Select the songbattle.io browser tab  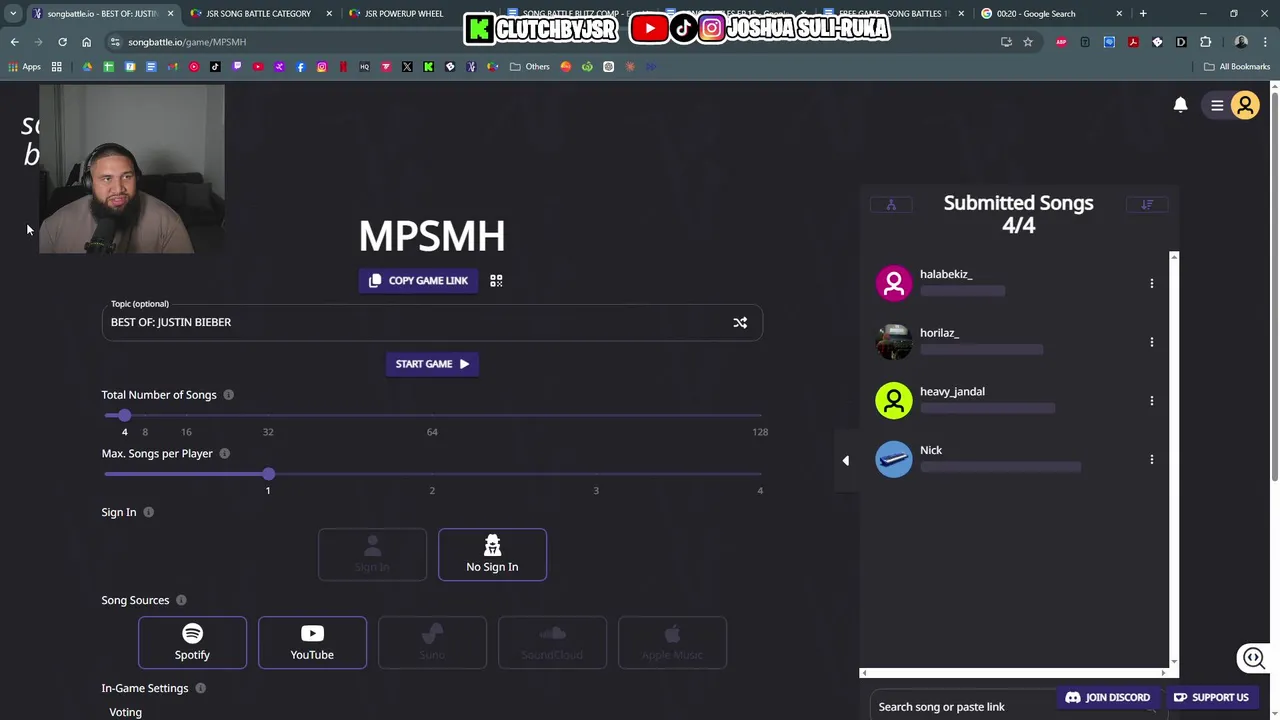point(102,14)
